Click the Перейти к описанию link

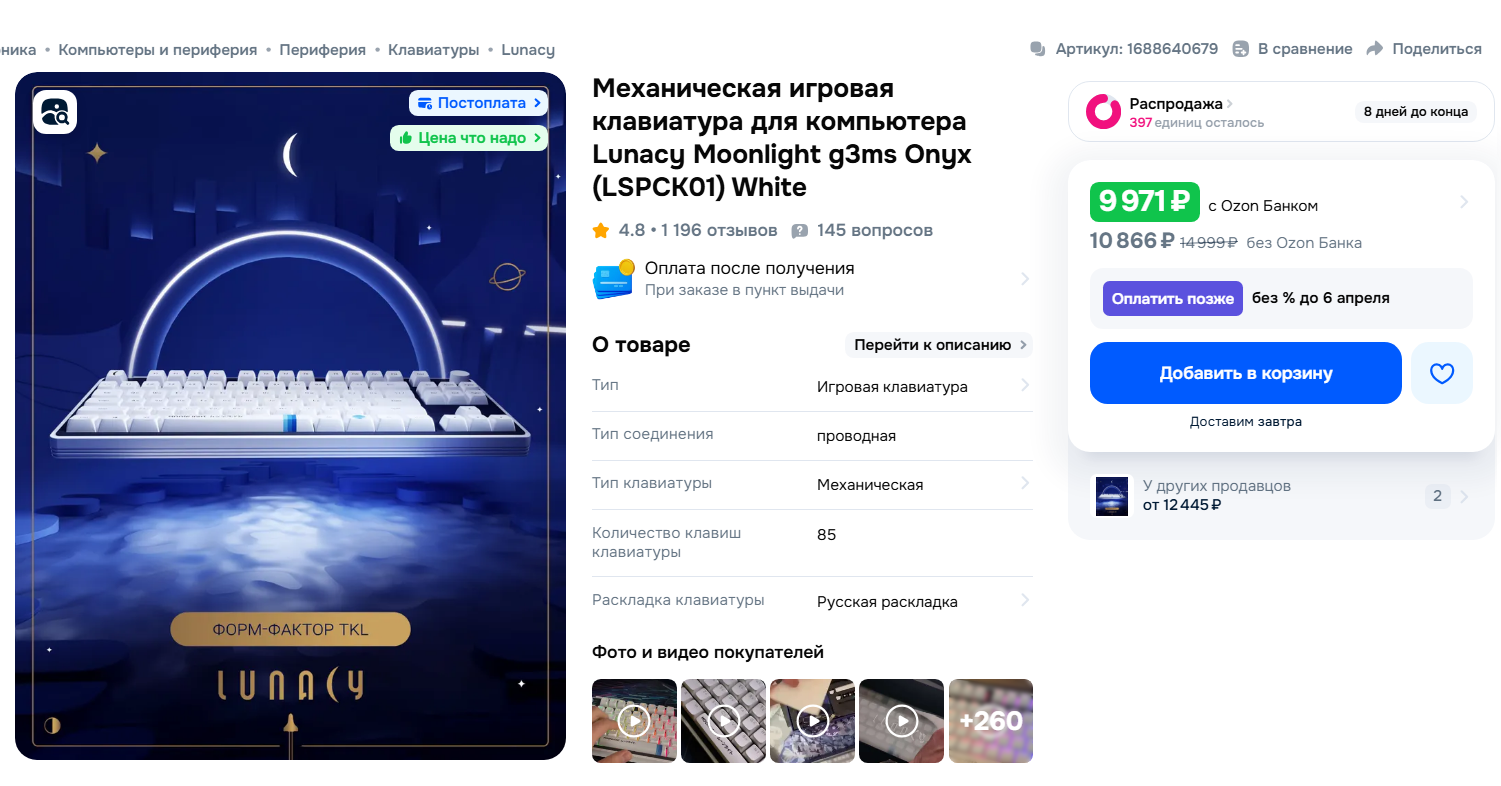click(939, 345)
